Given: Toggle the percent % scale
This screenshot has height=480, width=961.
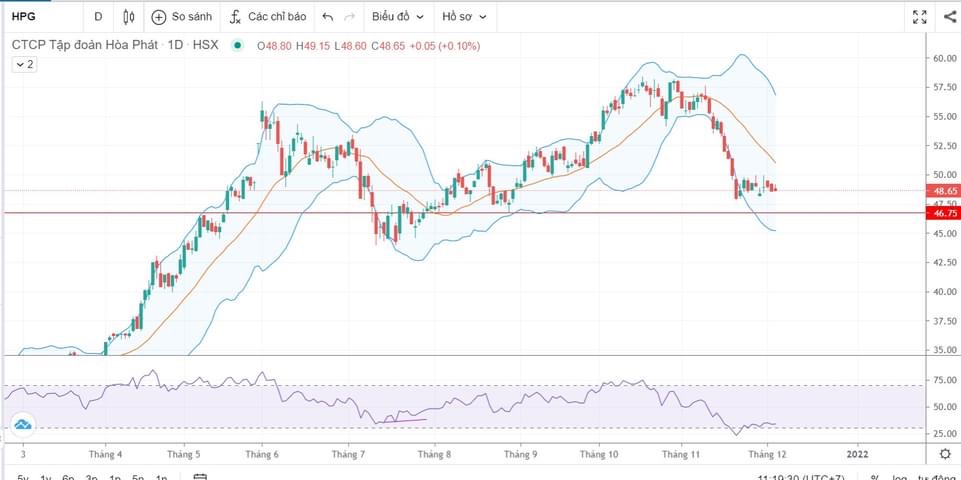Looking at the screenshot, I should 874,477.
